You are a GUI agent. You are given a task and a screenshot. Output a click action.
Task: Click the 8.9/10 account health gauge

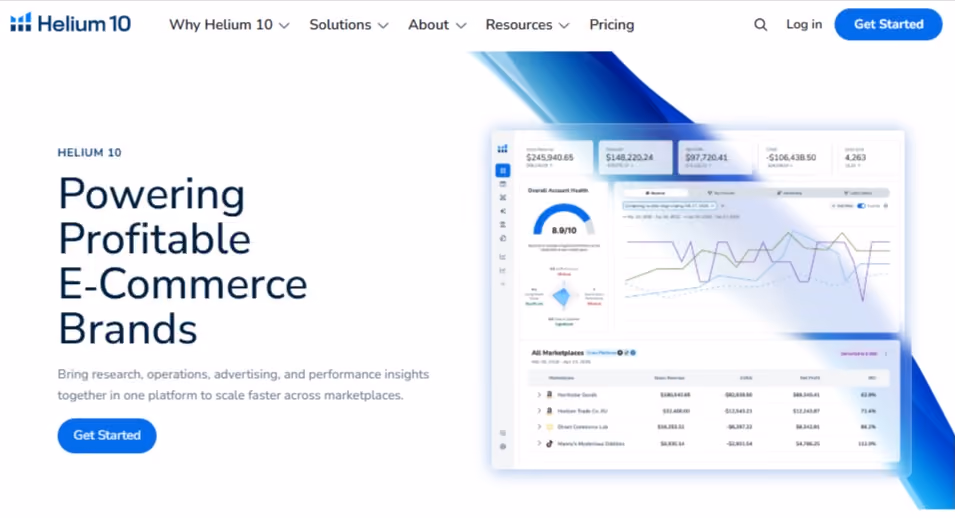tap(563, 221)
